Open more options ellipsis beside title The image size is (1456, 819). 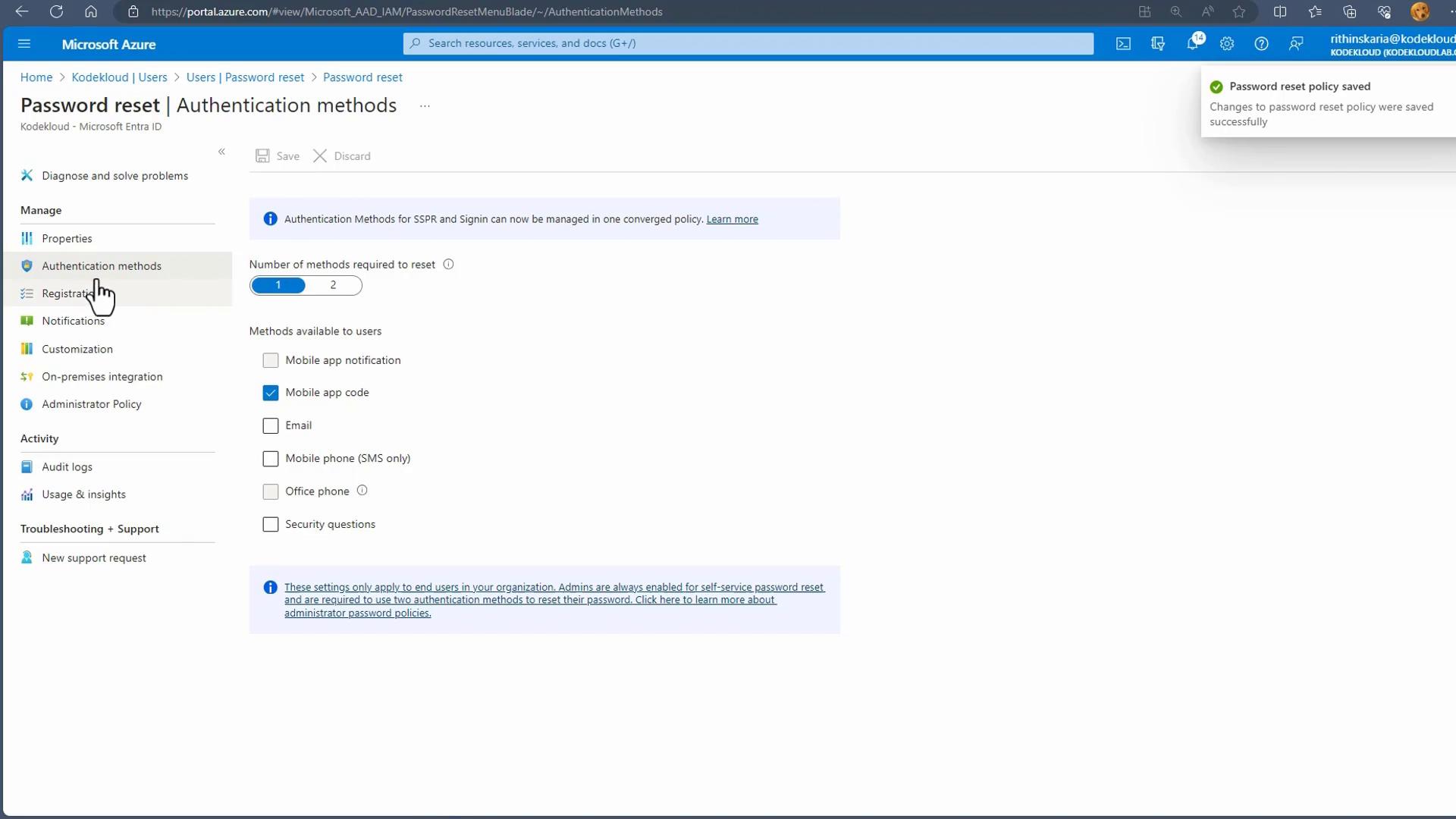pos(425,106)
